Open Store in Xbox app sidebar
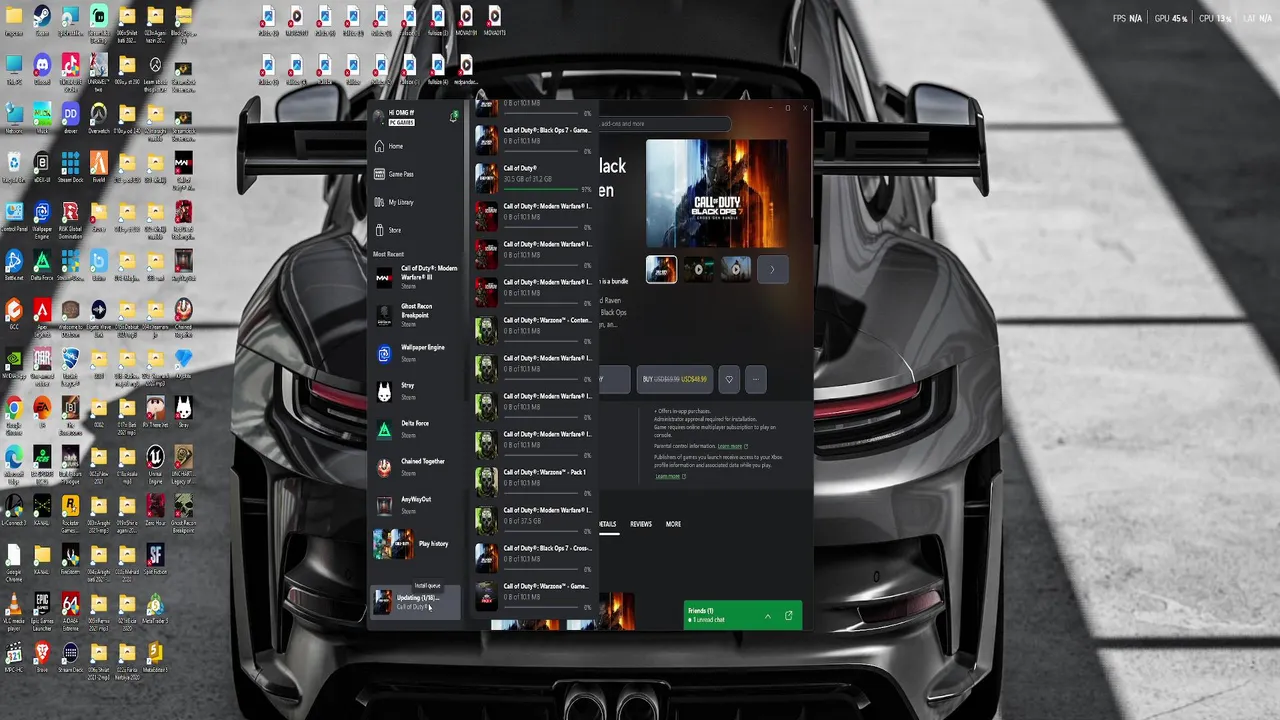The height and width of the screenshot is (720, 1280). click(x=414, y=230)
